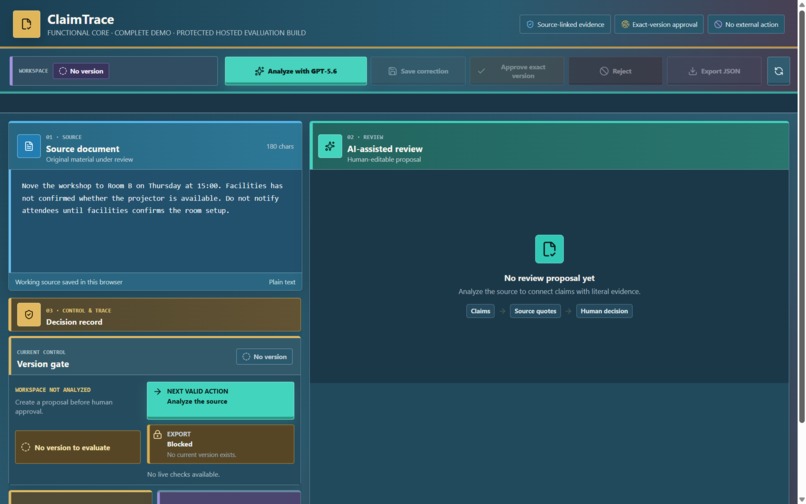Click the 180 chars counter

(280, 147)
